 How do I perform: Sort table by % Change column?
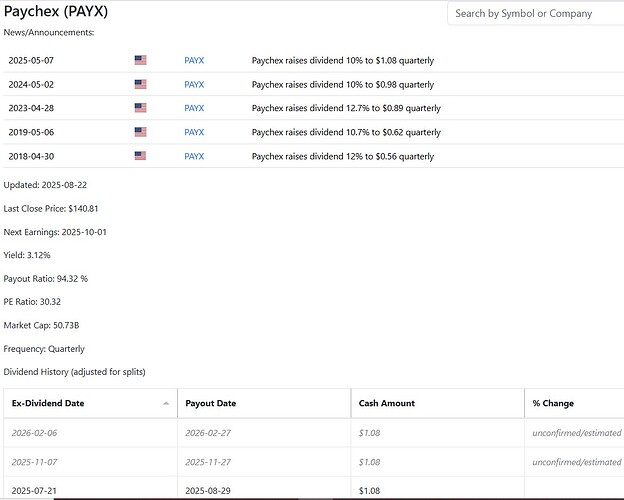pyautogui.click(x=574, y=403)
